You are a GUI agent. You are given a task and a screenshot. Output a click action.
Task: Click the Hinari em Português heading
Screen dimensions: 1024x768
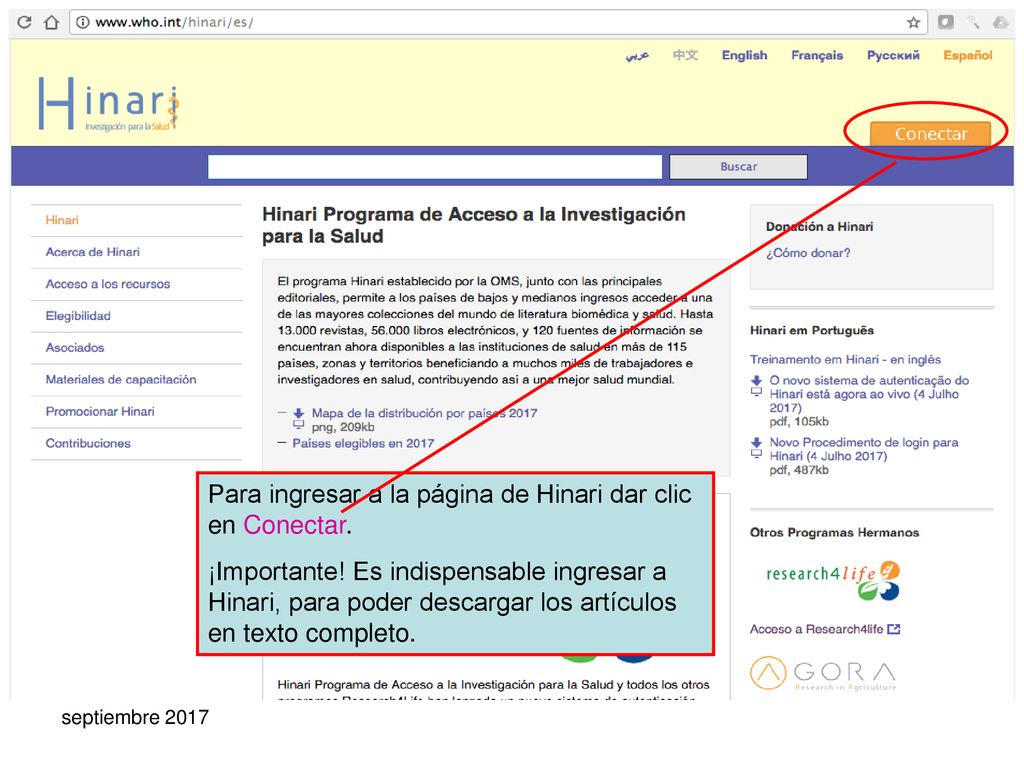click(x=812, y=330)
